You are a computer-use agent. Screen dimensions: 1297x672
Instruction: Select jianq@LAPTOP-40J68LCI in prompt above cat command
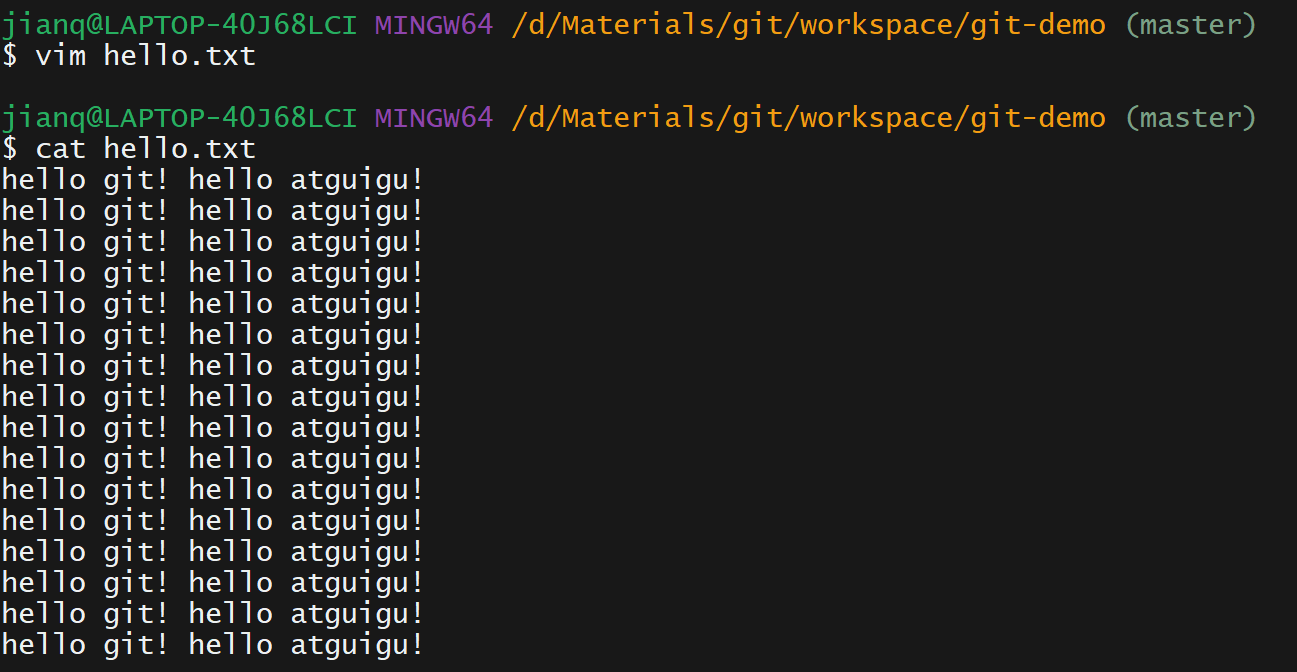pyautogui.click(x=179, y=118)
